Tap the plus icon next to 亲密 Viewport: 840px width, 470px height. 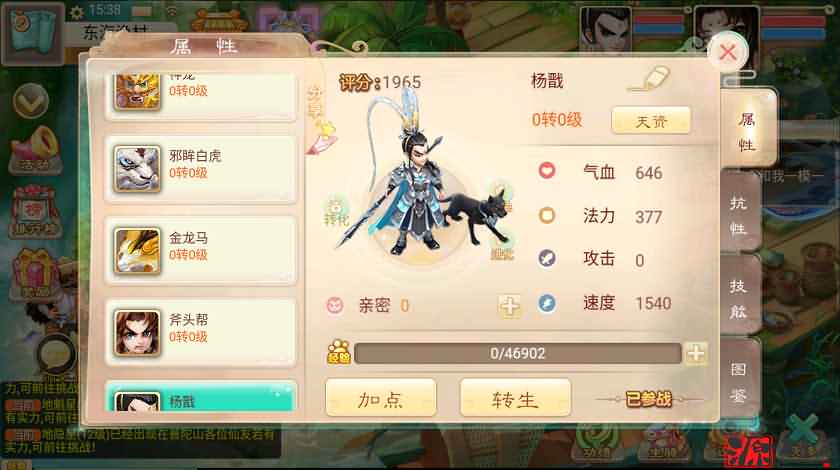click(509, 306)
